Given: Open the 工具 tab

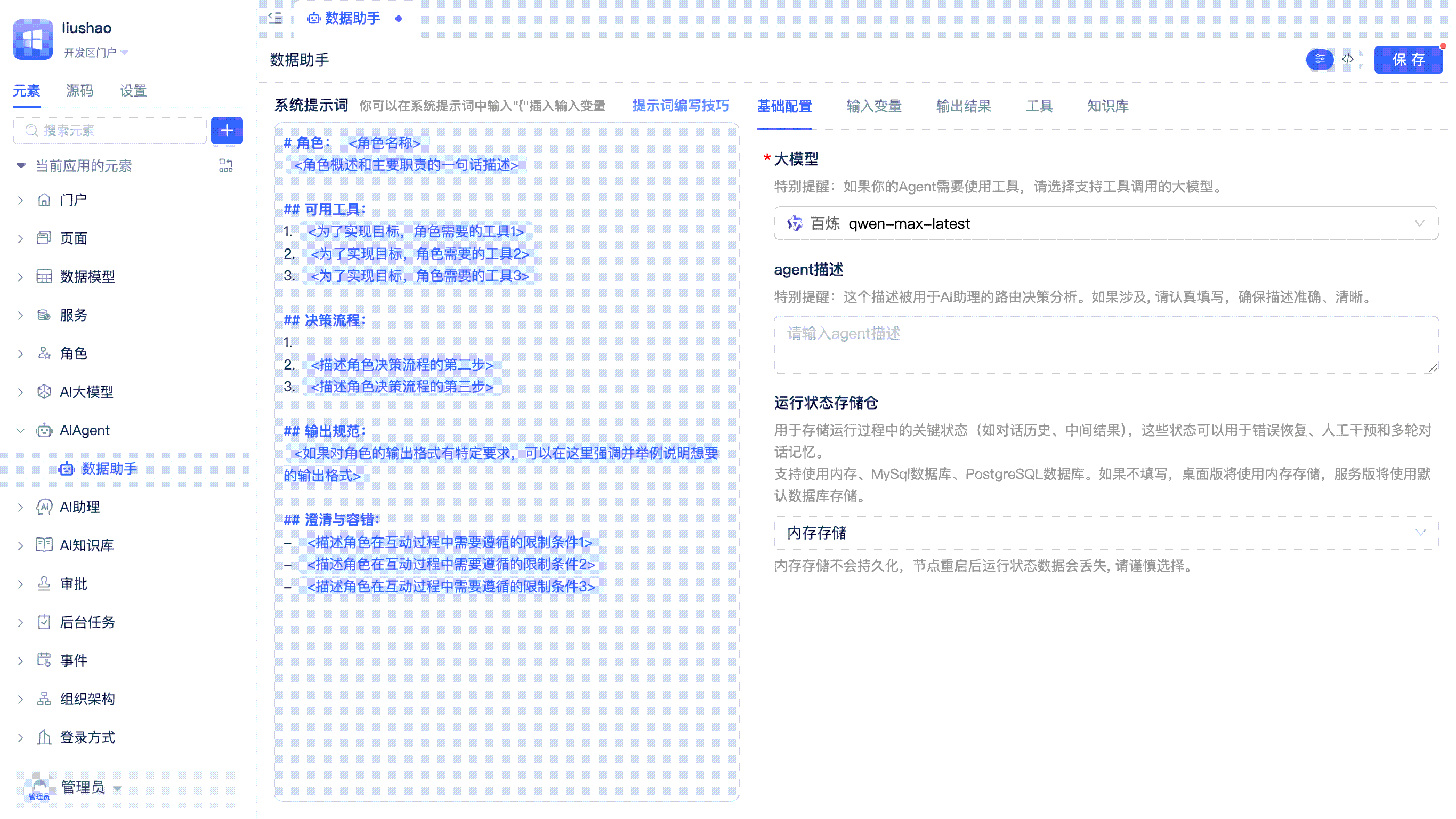Looking at the screenshot, I should 1039,106.
